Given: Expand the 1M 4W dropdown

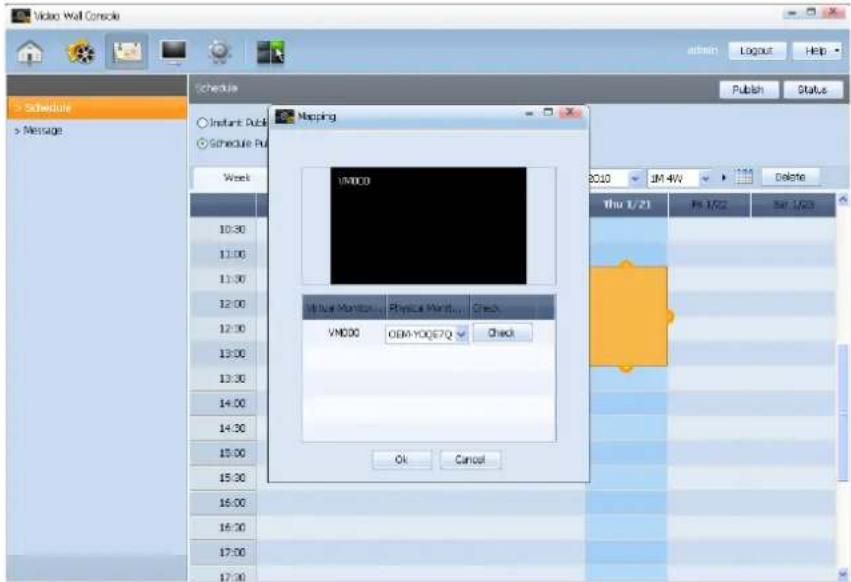Looking at the screenshot, I should (x=704, y=178).
